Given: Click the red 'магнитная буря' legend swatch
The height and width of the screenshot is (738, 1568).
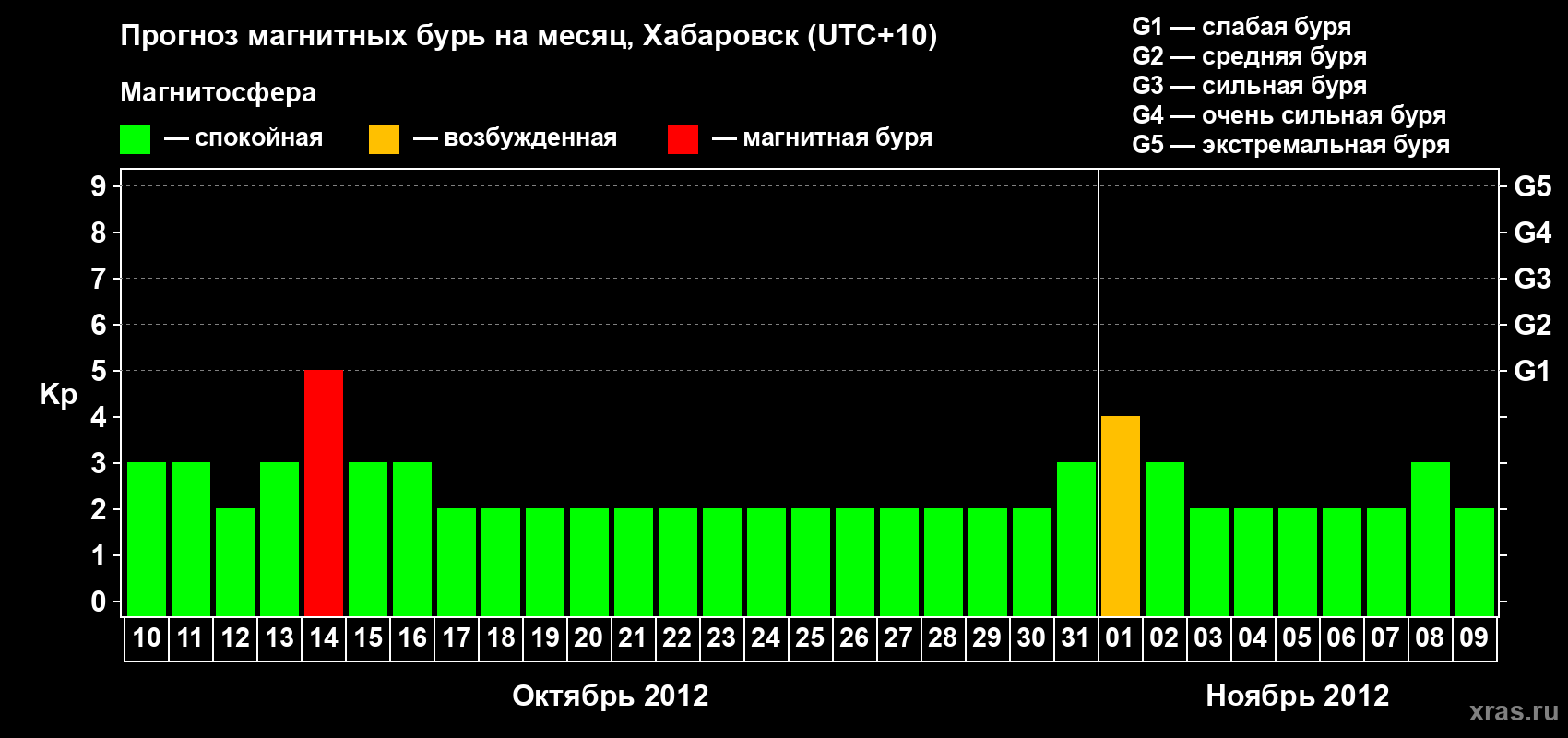Looking at the screenshot, I should pos(683,139).
